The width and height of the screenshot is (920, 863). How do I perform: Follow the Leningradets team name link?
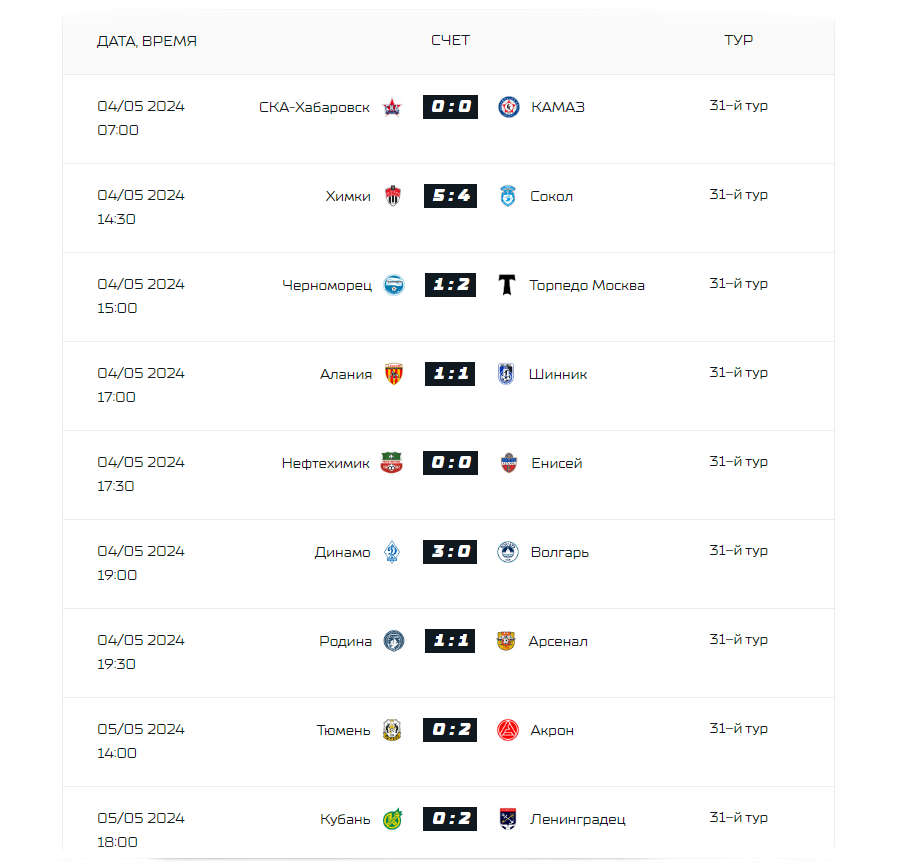pos(578,820)
